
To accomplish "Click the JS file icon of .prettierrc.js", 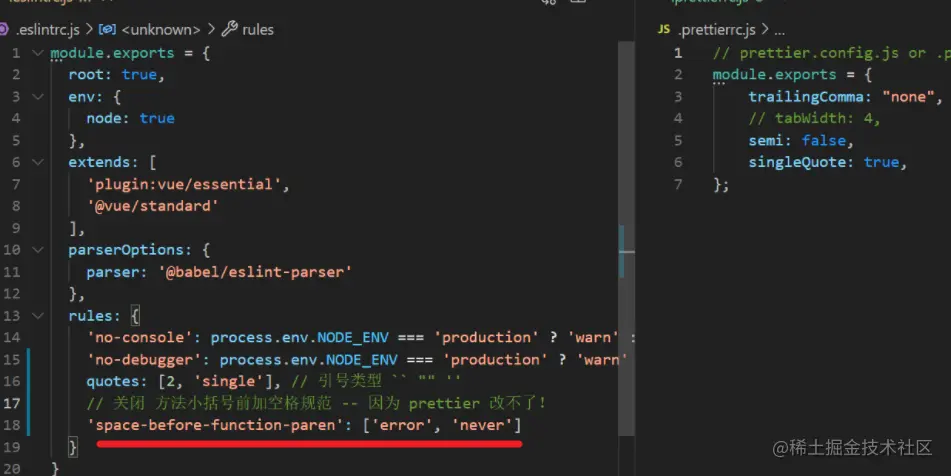I will pyautogui.click(x=664, y=29).
